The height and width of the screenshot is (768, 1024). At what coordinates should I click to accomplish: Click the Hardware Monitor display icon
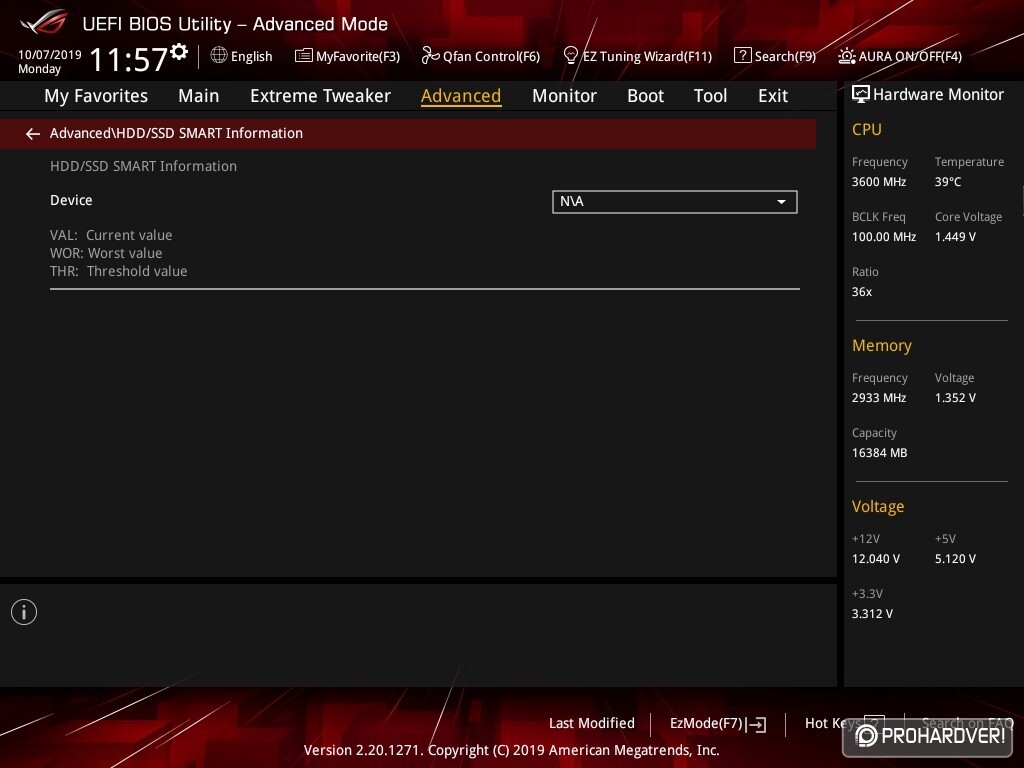point(861,95)
